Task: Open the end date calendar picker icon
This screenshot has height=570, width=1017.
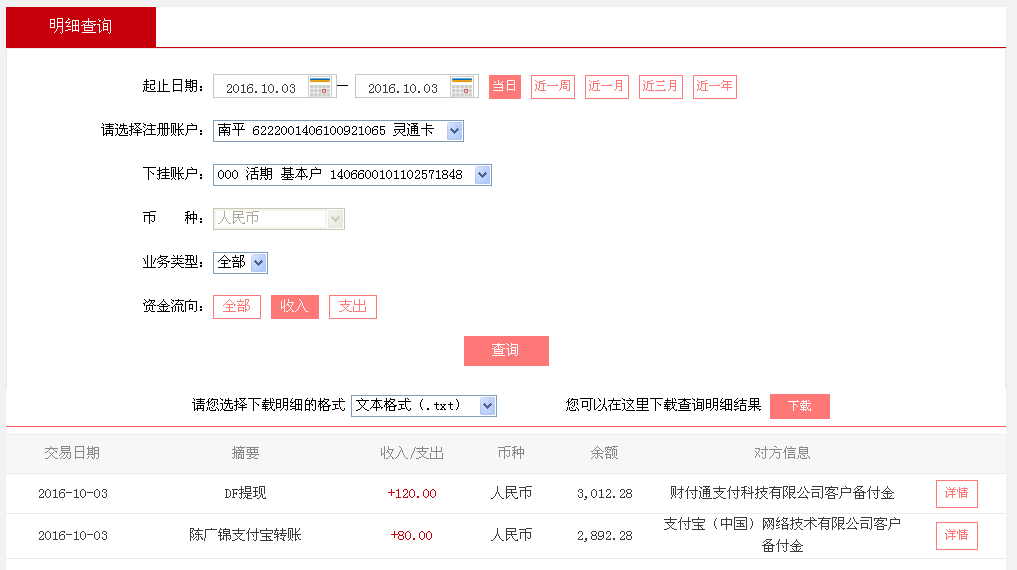Action: pyautogui.click(x=462, y=87)
